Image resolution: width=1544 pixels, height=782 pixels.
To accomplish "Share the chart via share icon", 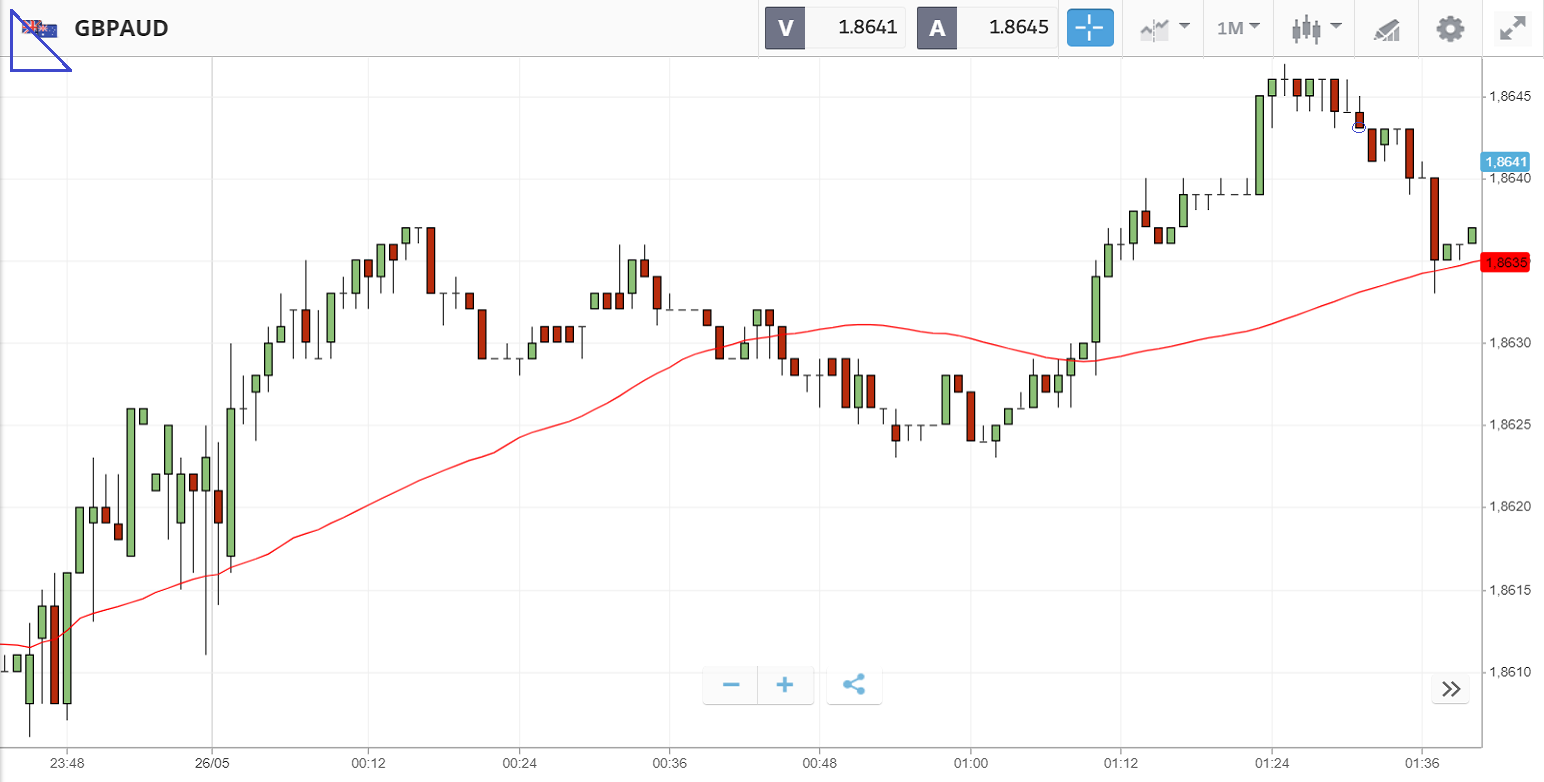I will (x=854, y=685).
